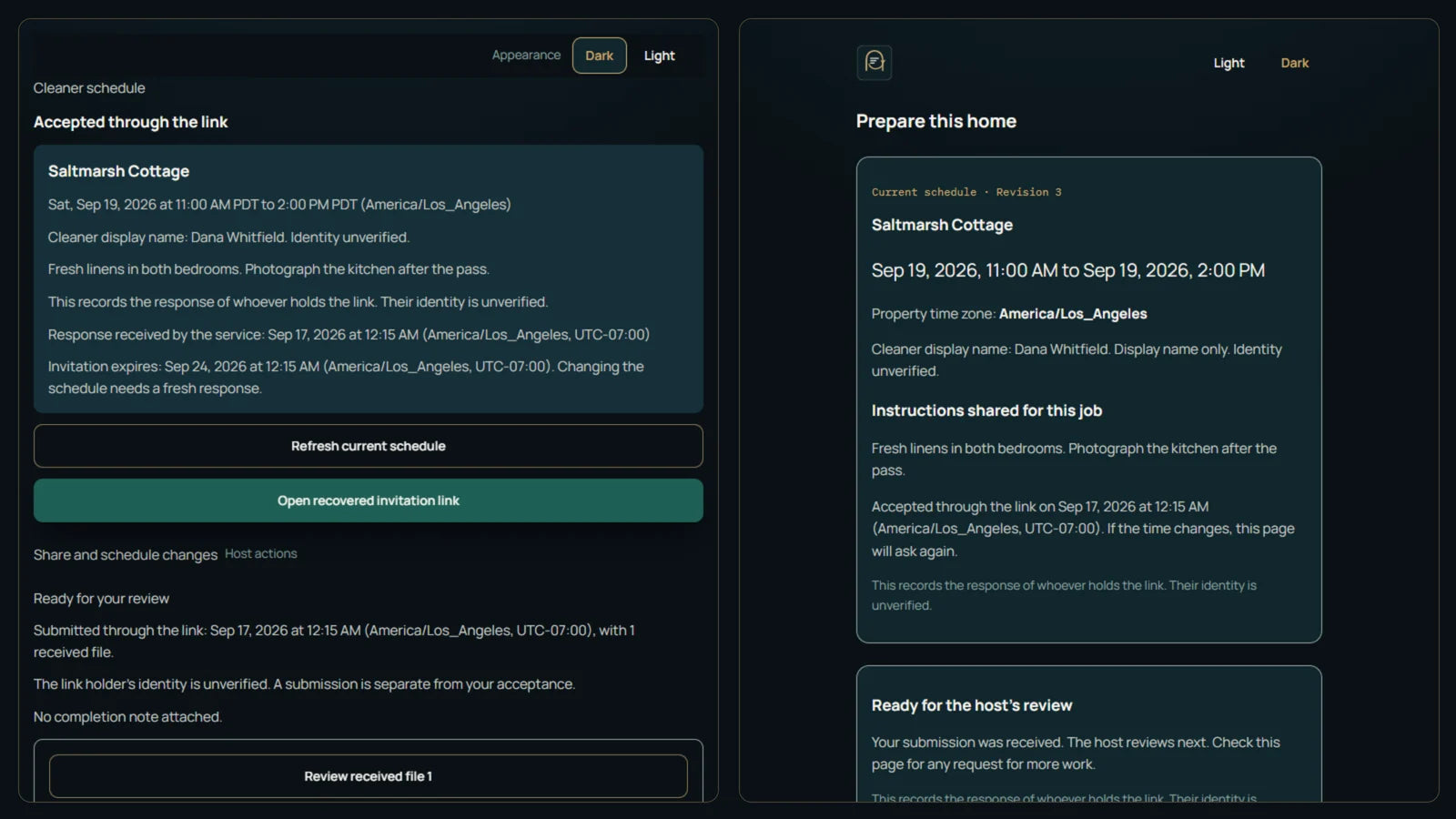Click Saltmarsh Cottage title in cleaner card
The image size is (1456, 819).
coord(942,225)
